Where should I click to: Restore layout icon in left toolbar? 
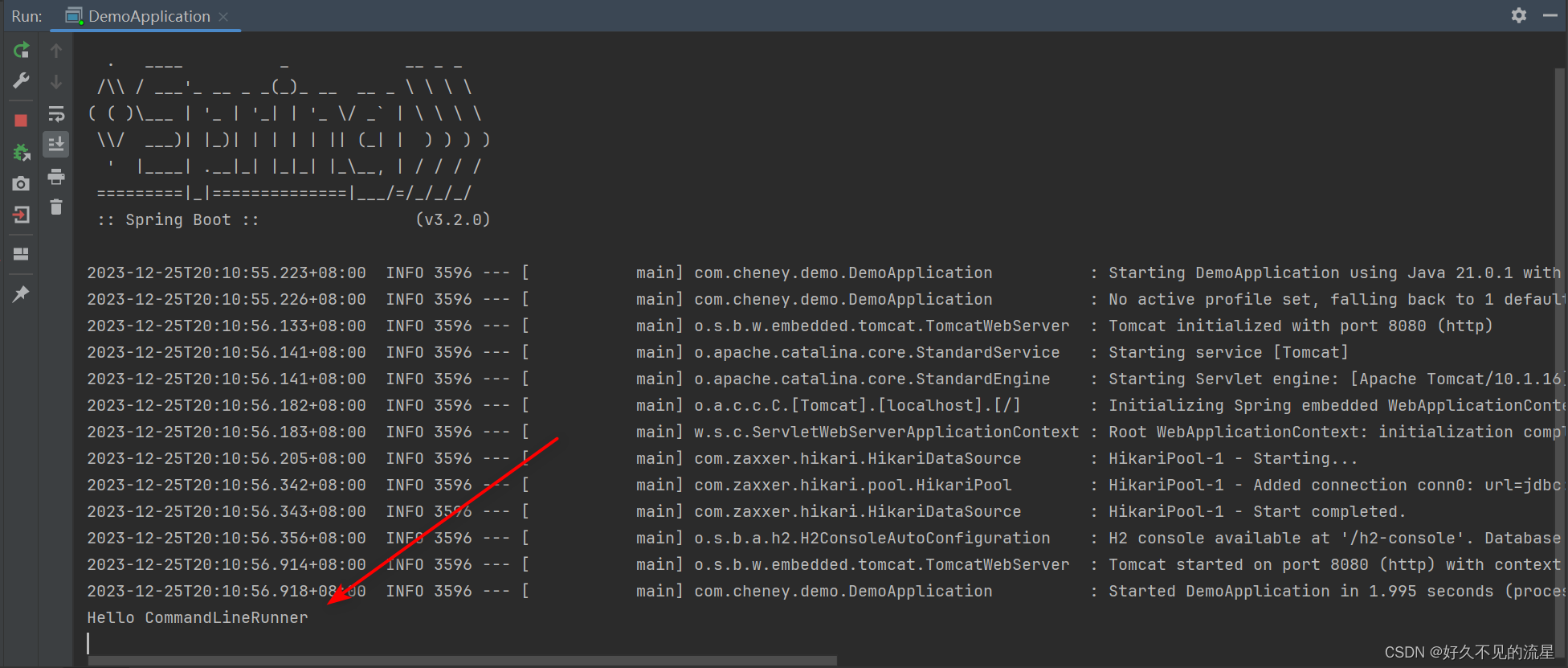(22, 254)
